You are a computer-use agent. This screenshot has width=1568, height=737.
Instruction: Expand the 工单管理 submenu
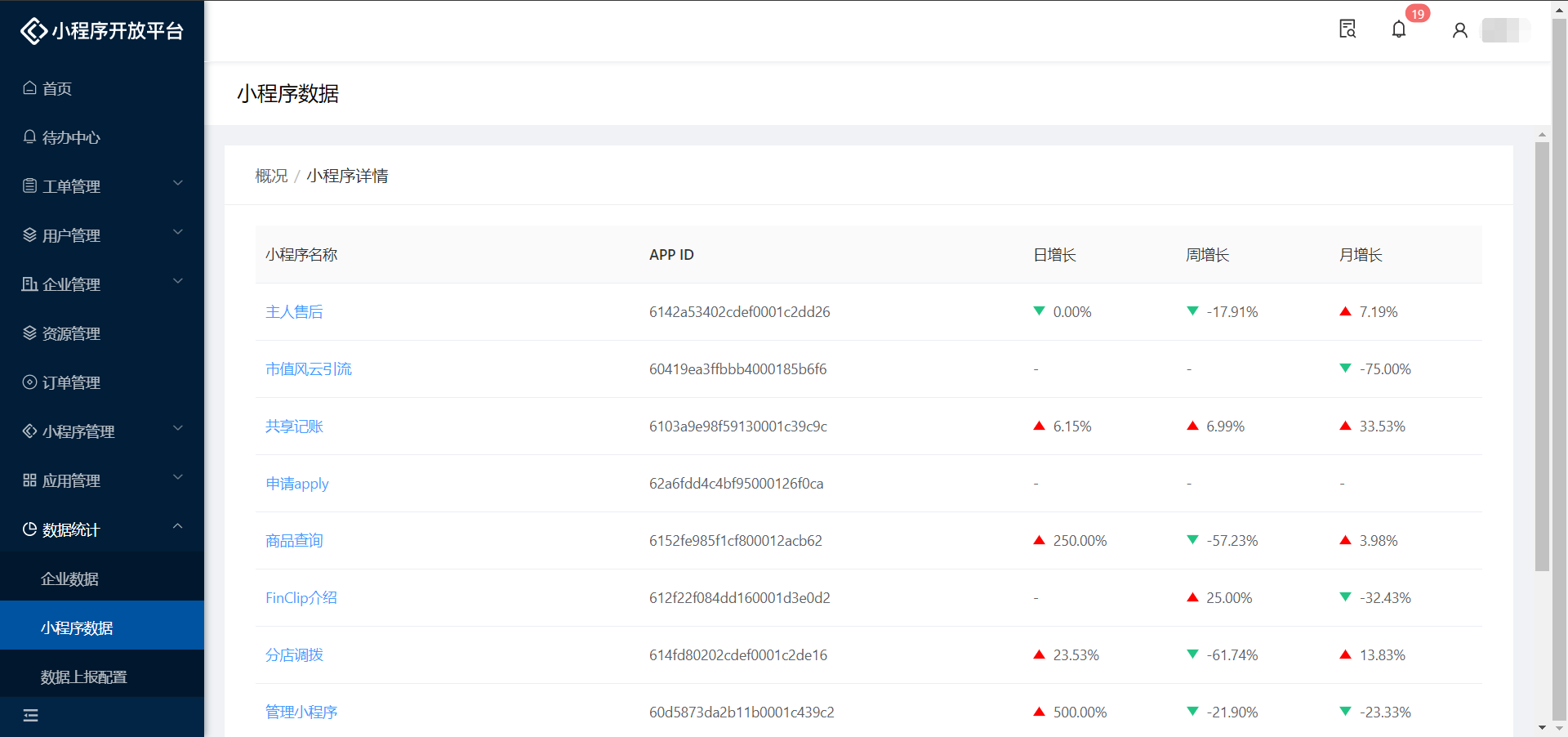pyautogui.click(x=178, y=184)
